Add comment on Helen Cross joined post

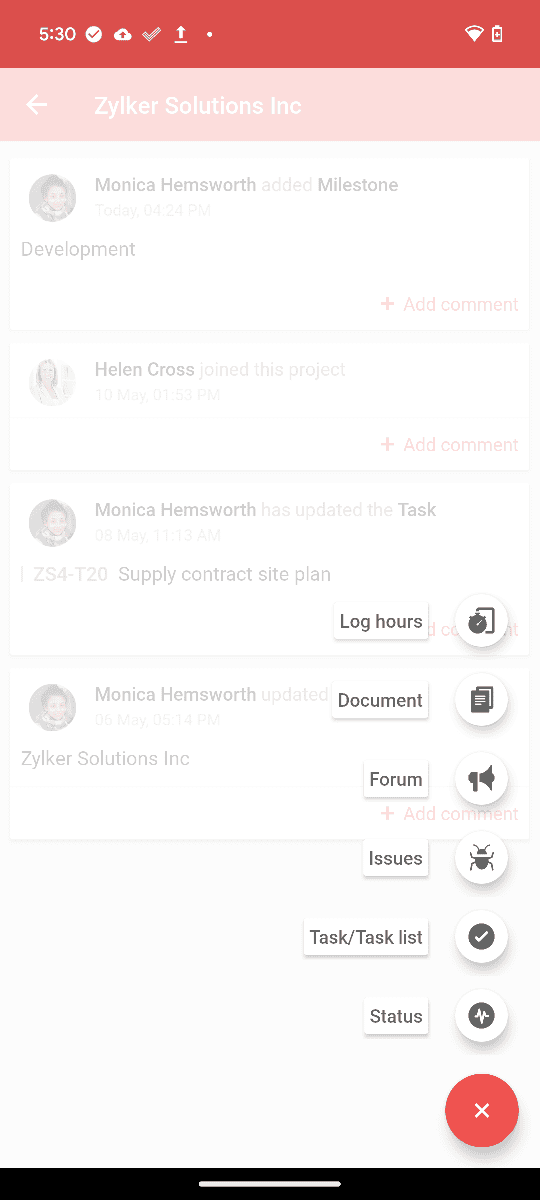coord(450,444)
